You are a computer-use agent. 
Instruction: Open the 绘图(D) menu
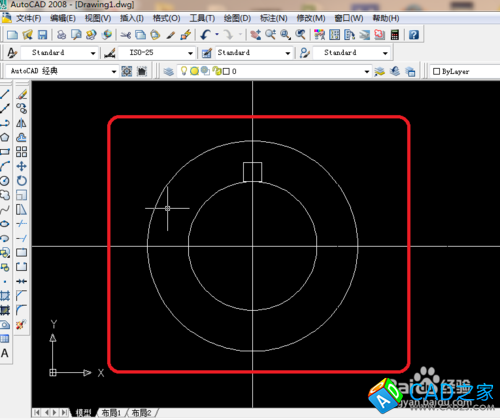point(237,18)
